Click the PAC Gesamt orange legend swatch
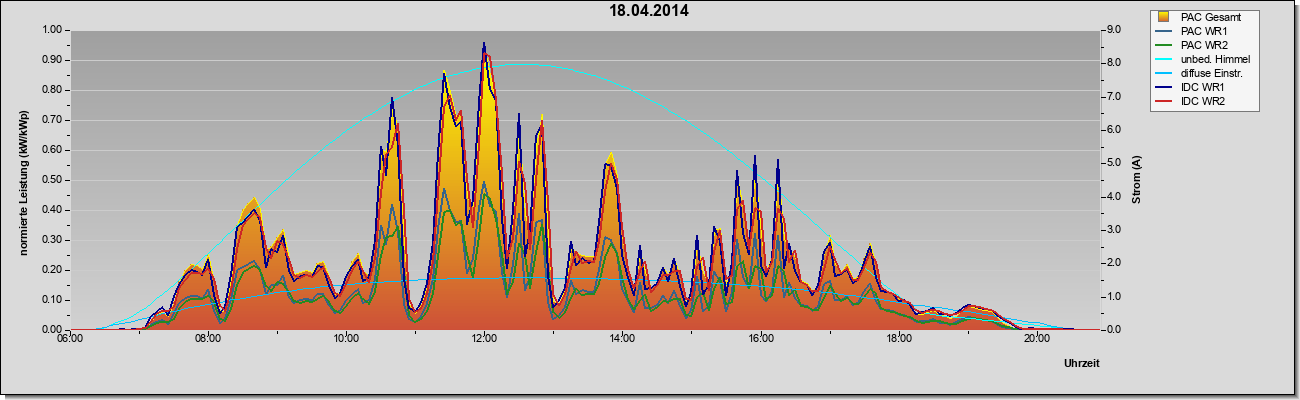The height and width of the screenshot is (400, 1300). (1166, 17)
